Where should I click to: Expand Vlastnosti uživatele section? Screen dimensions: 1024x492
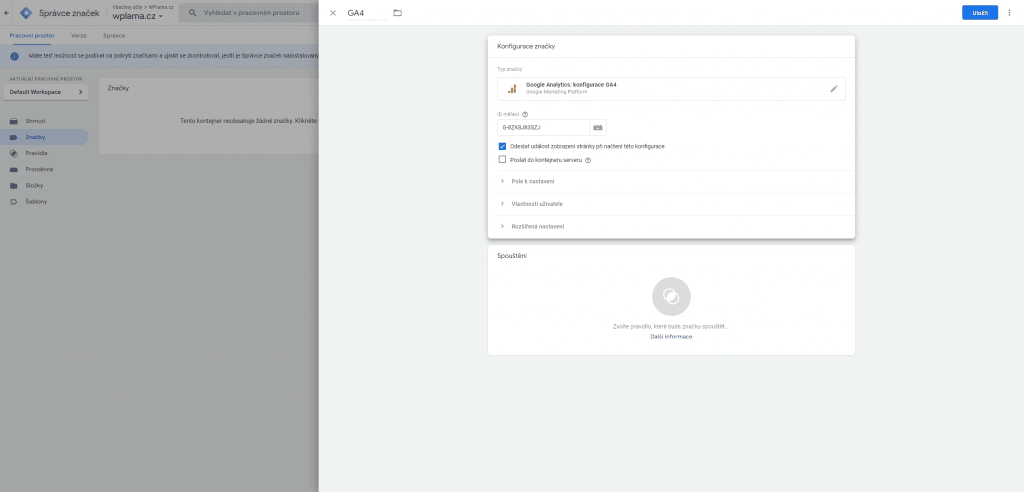671,204
